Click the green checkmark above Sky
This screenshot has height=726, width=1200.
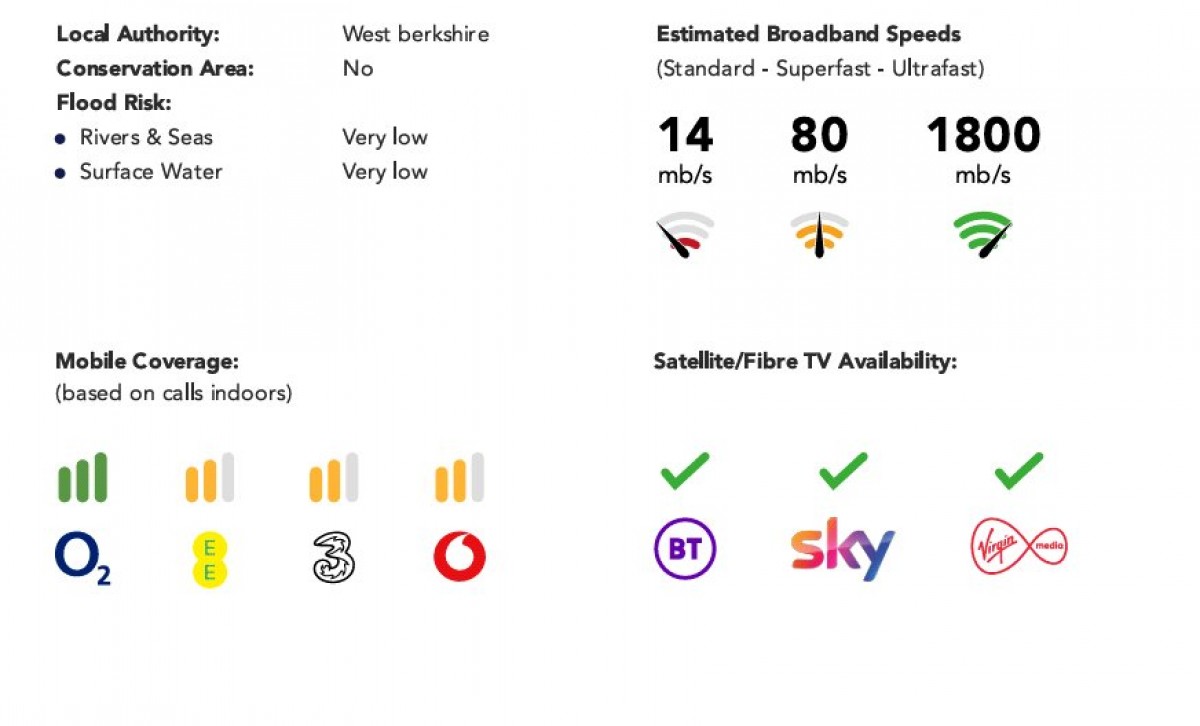(843, 471)
